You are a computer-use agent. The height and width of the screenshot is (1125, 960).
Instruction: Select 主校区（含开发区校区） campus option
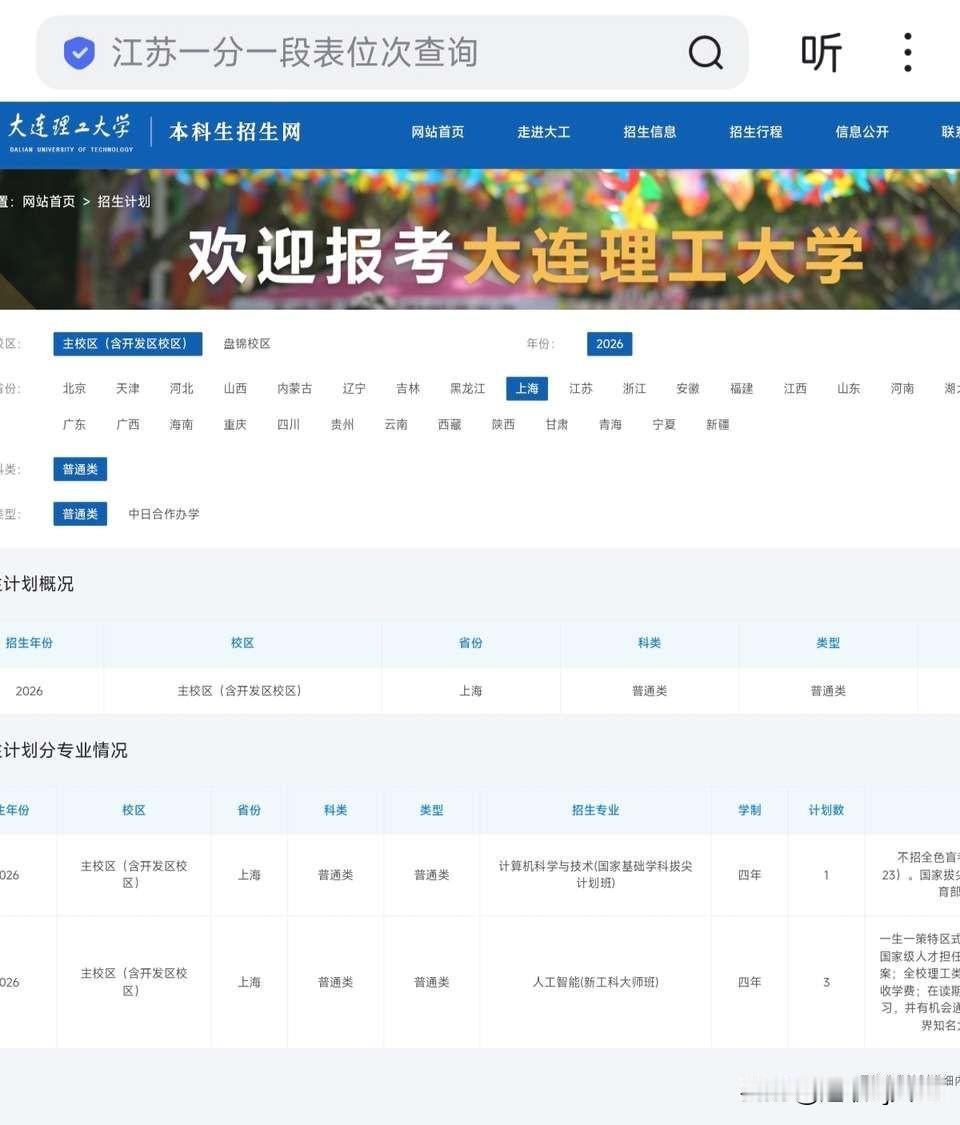pyautogui.click(x=128, y=344)
